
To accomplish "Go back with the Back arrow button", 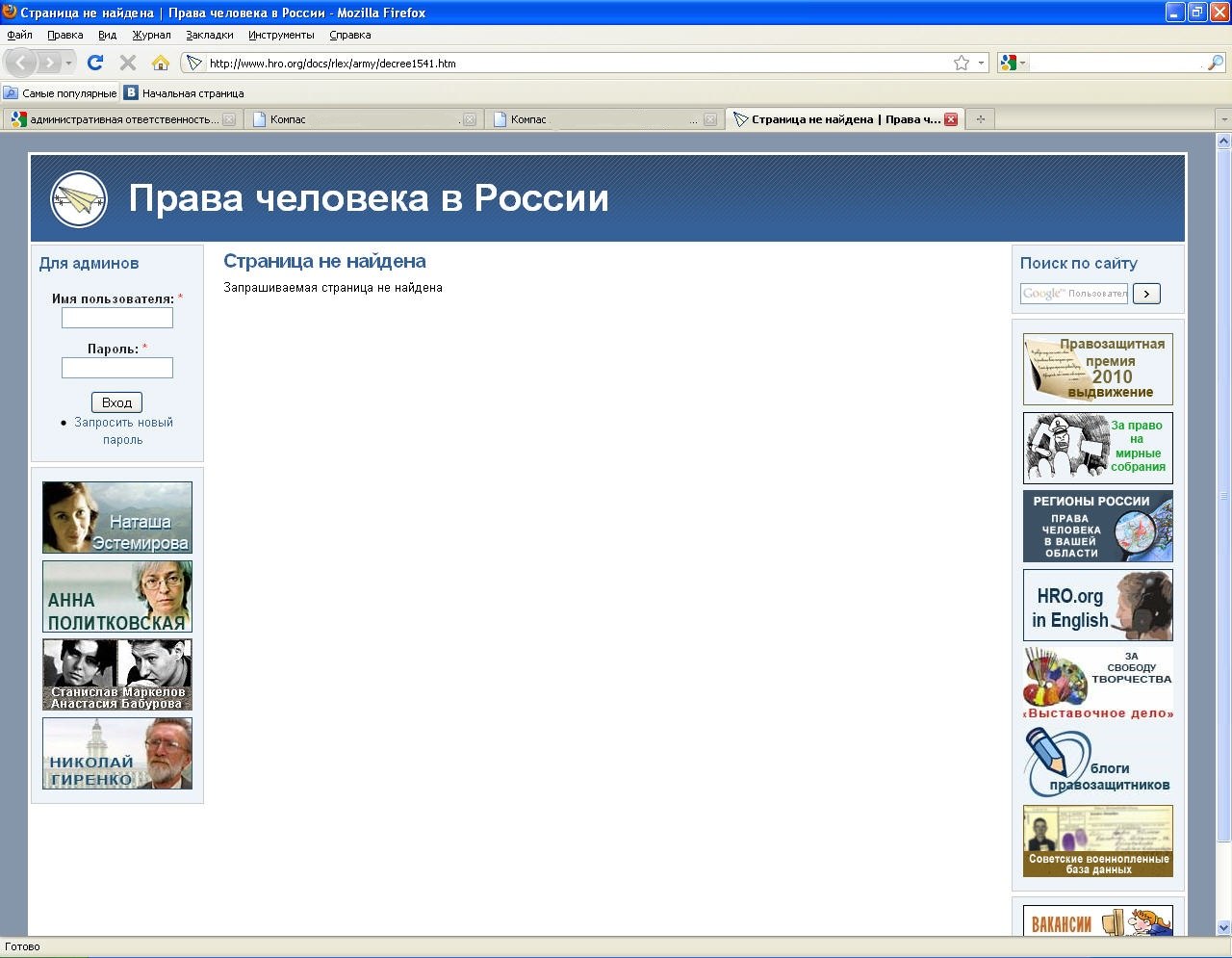I will (x=21, y=64).
